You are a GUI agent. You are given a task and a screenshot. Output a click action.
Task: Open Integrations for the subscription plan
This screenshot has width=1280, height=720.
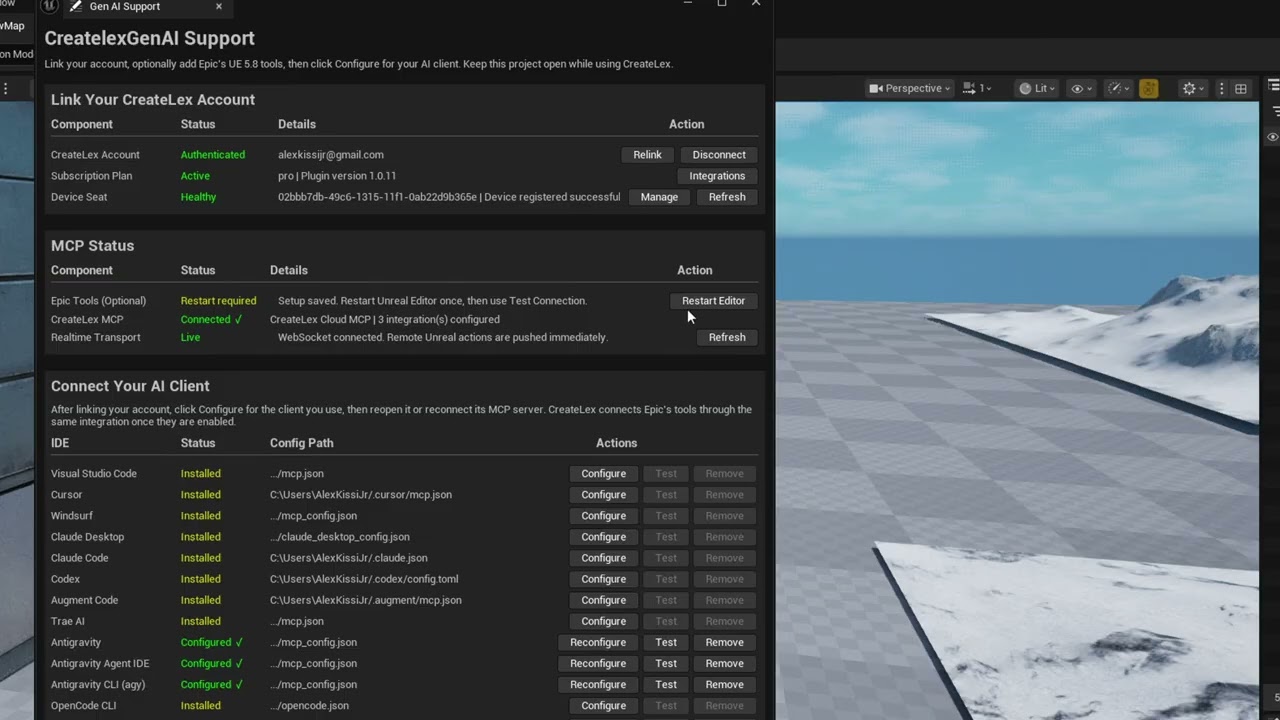coord(717,176)
